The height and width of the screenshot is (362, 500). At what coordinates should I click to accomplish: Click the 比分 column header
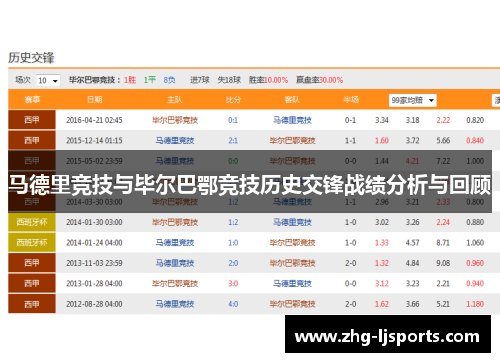pyautogui.click(x=233, y=100)
